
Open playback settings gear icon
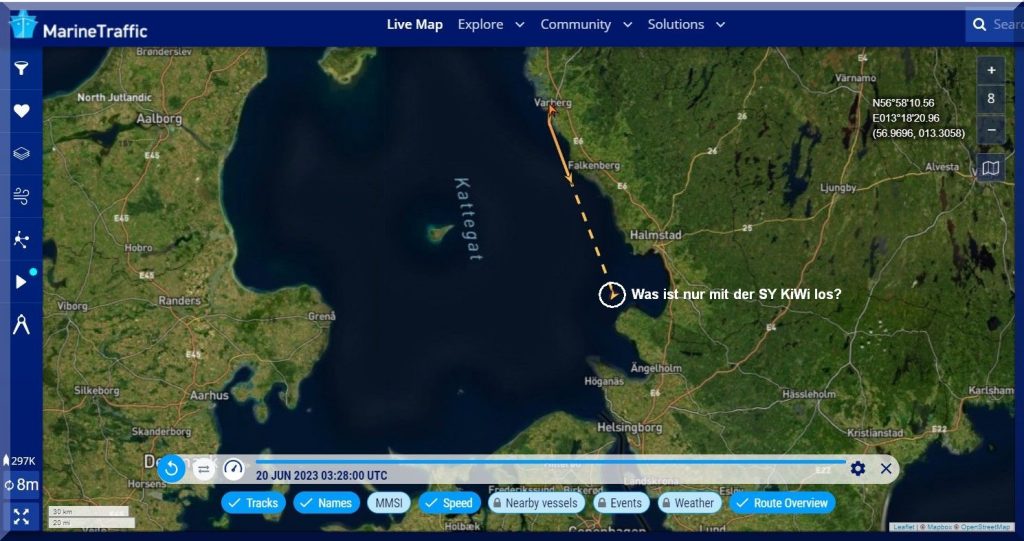point(857,468)
